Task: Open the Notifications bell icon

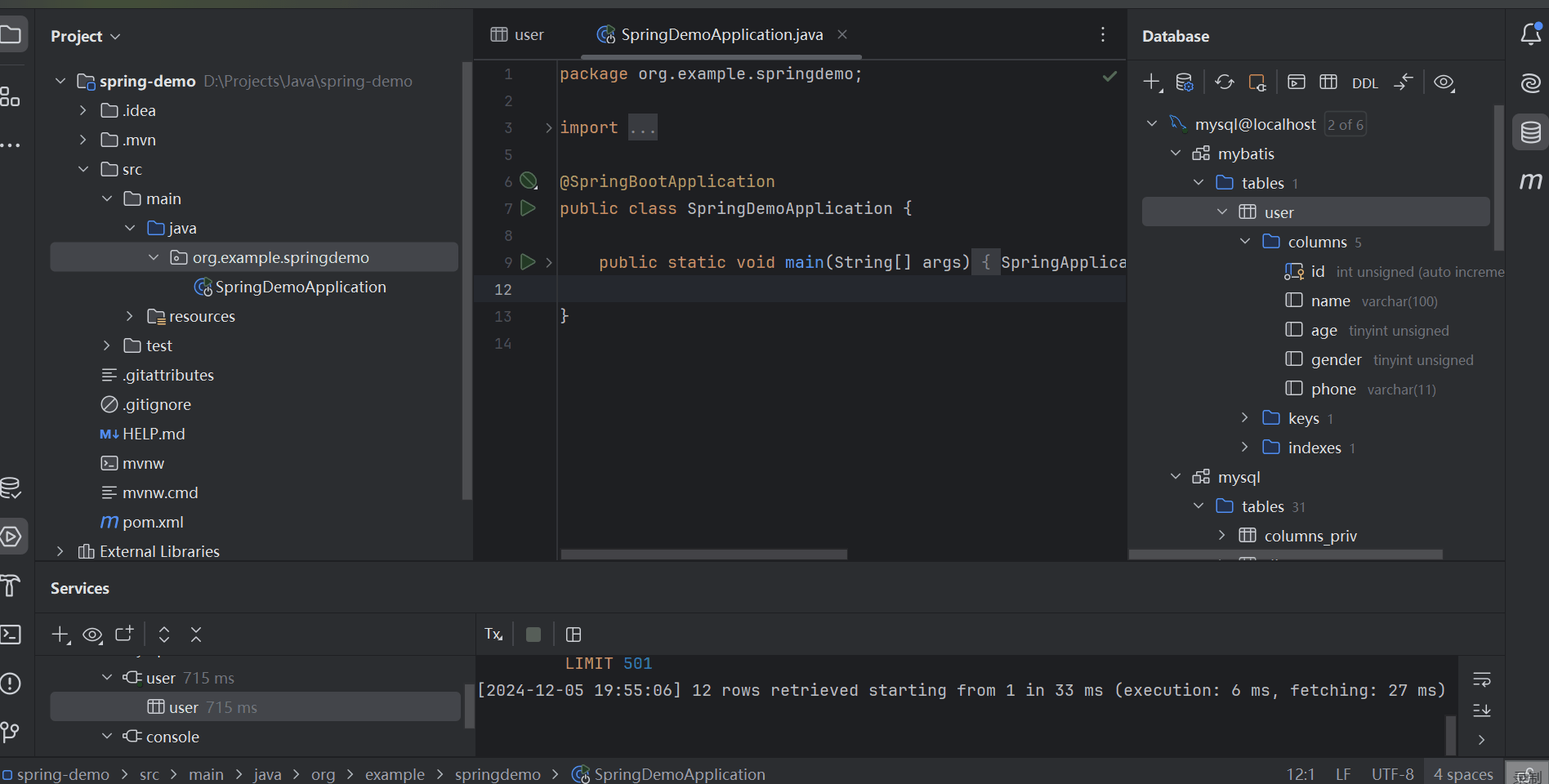Action: point(1530,34)
